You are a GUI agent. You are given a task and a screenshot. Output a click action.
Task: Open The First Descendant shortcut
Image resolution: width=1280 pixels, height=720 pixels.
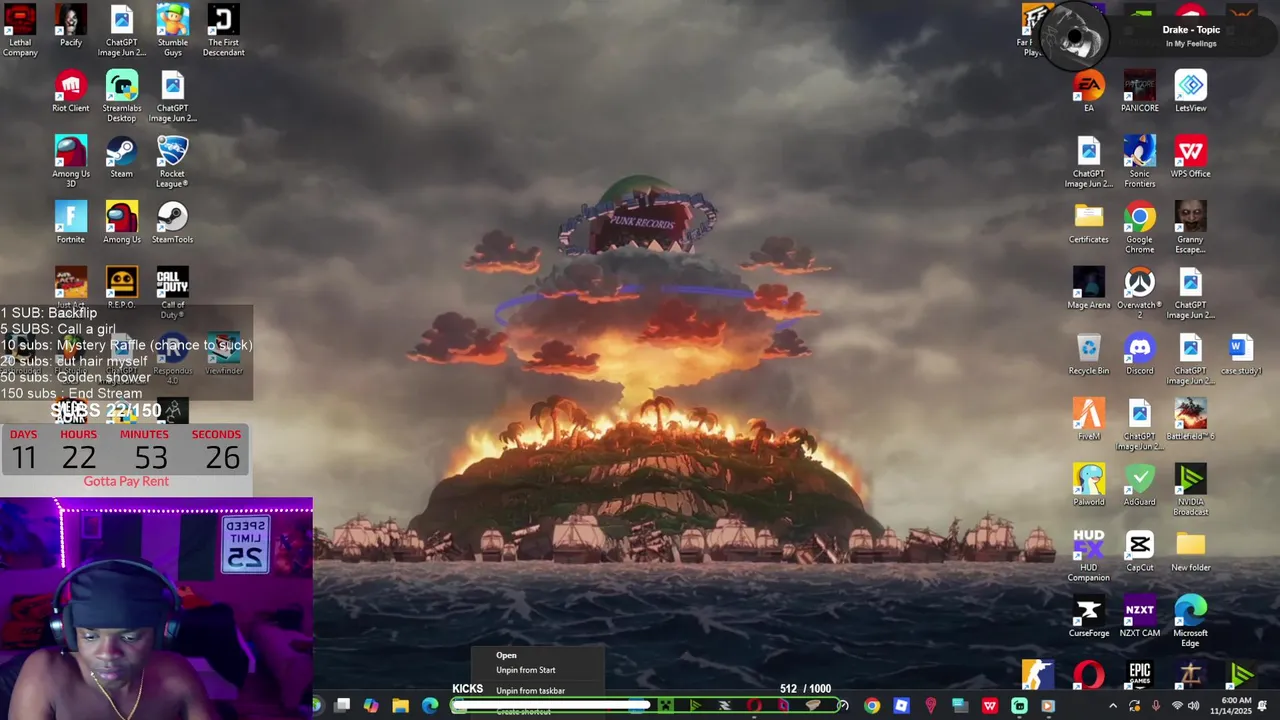pos(223,30)
